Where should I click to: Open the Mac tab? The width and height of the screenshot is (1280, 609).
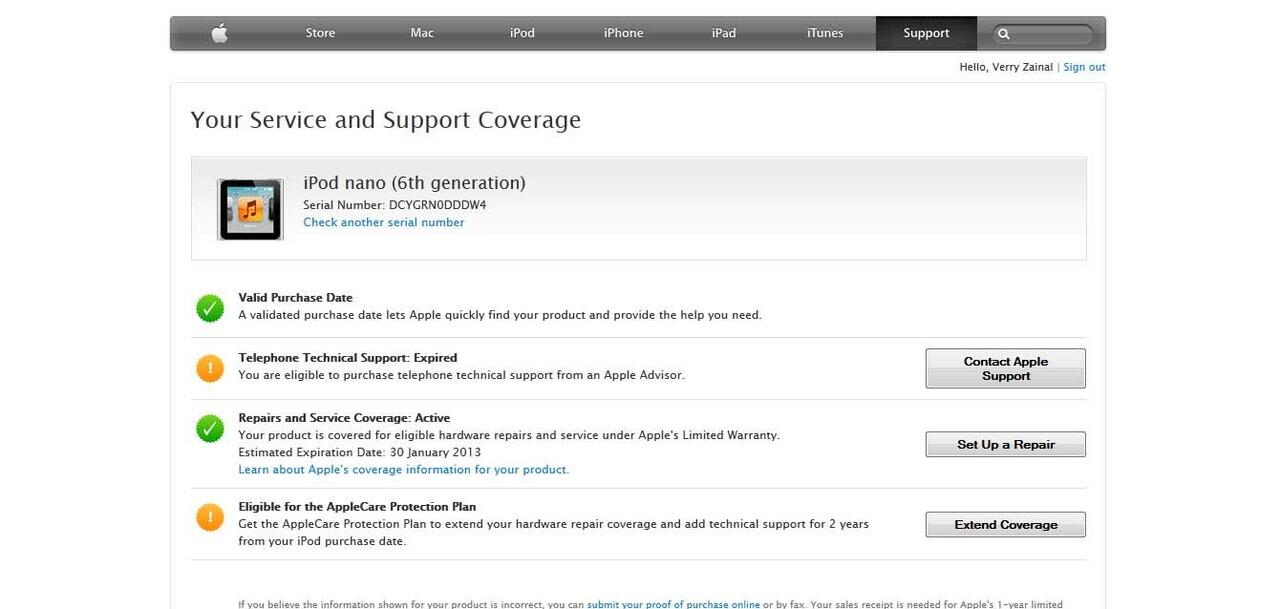(x=422, y=33)
